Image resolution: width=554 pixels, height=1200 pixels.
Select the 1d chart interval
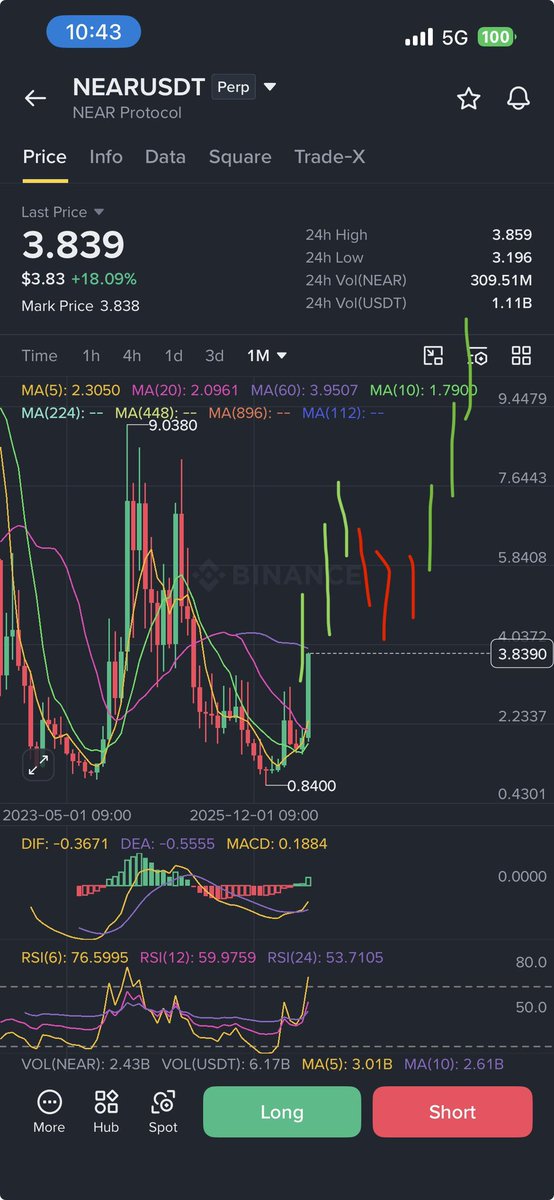pyautogui.click(x=174, y=356)
